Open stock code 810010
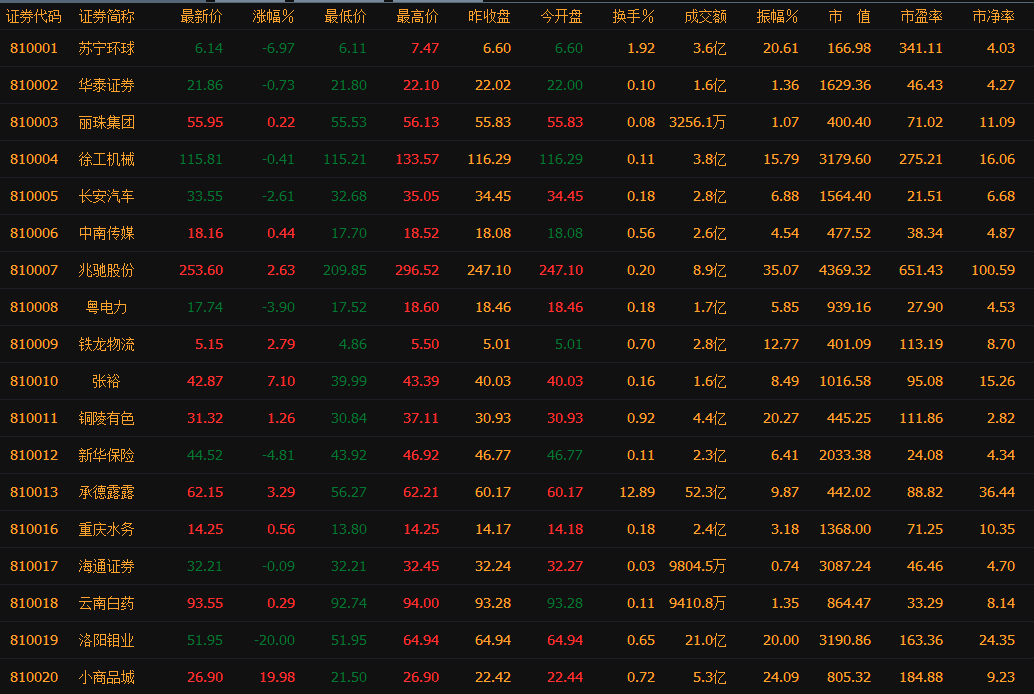This screenshot has height=694, width=1034. (34, 381)
